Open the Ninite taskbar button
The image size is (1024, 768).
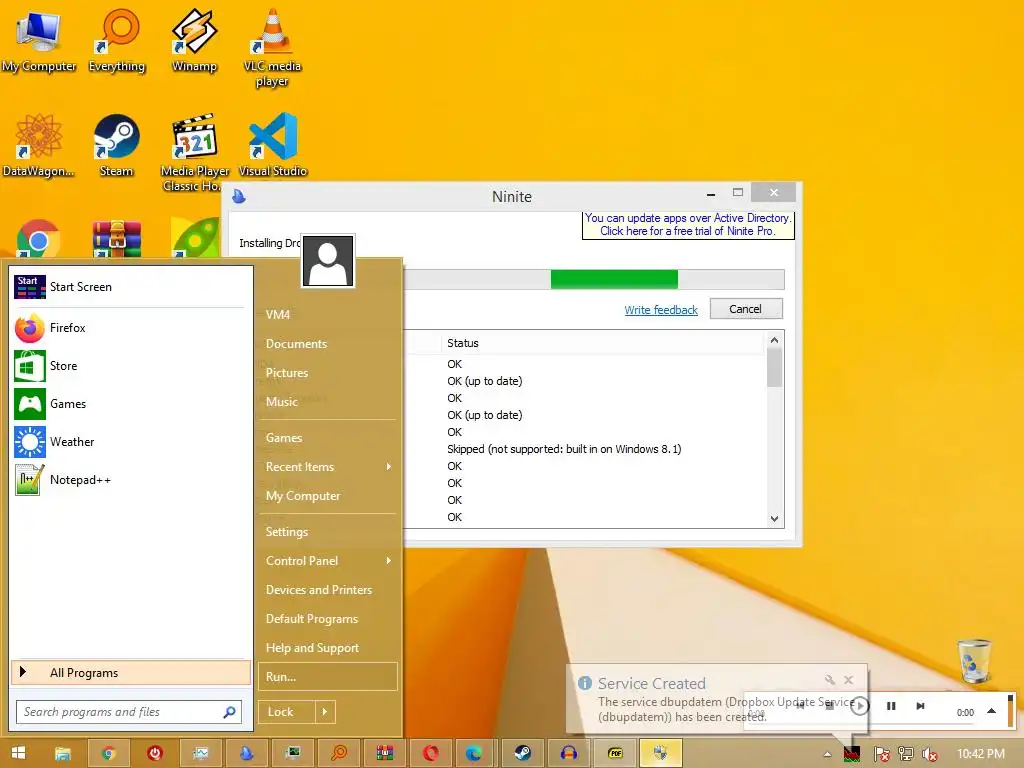click(246, 753)
